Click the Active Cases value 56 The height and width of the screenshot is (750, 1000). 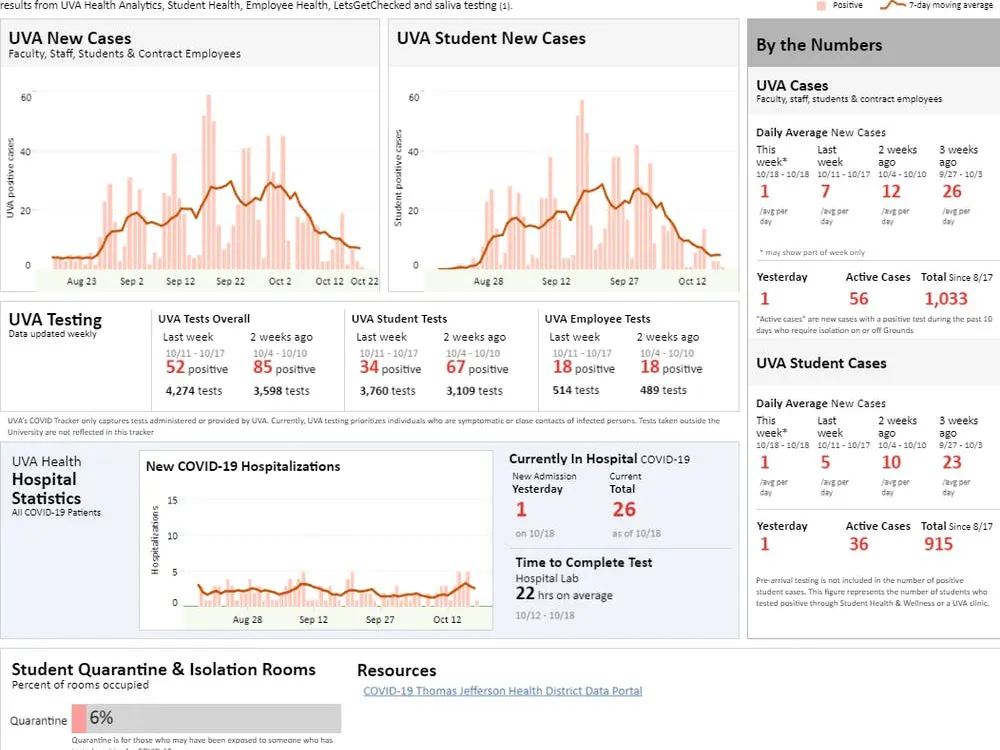[x=858, y=299]
